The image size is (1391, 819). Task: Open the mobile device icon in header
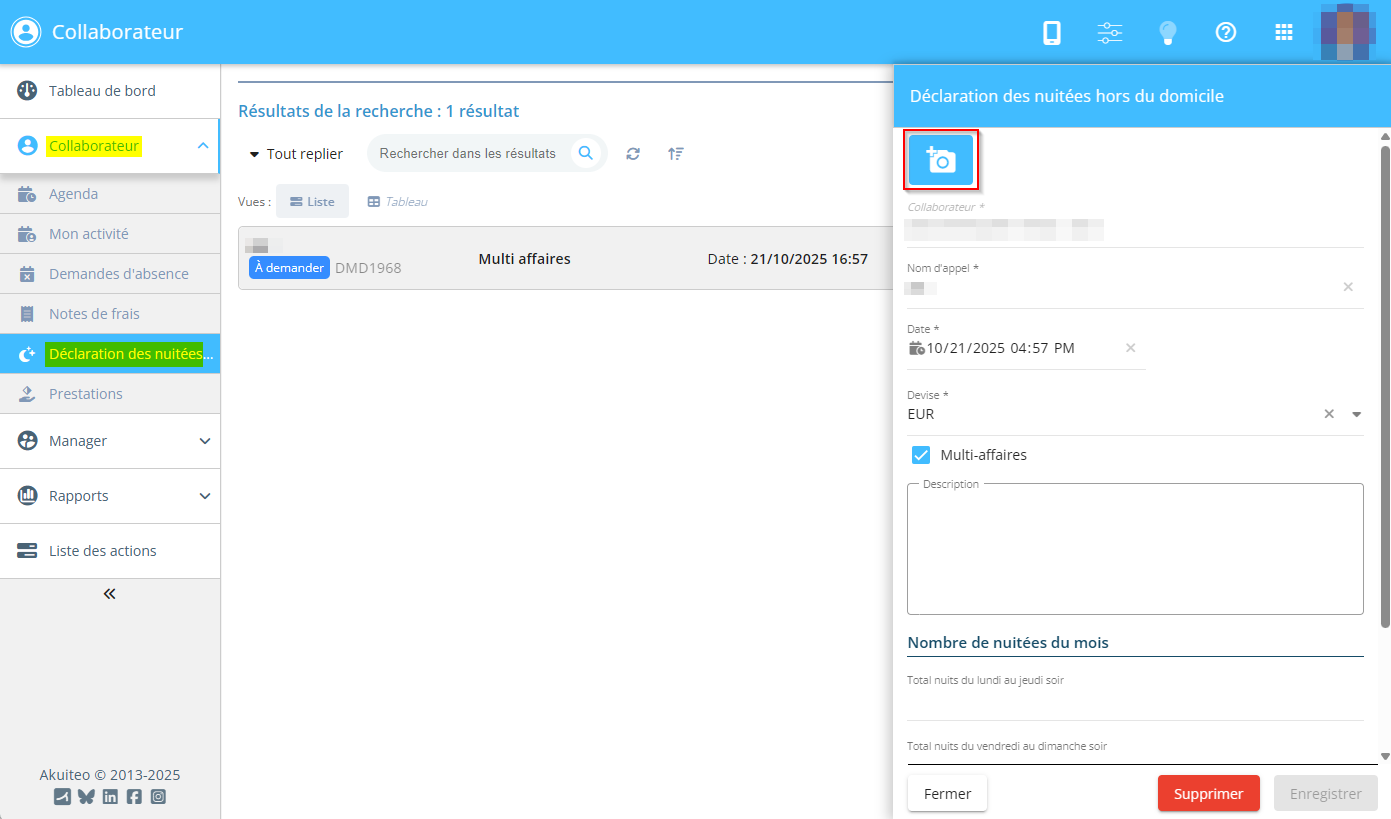(1051, 33)
